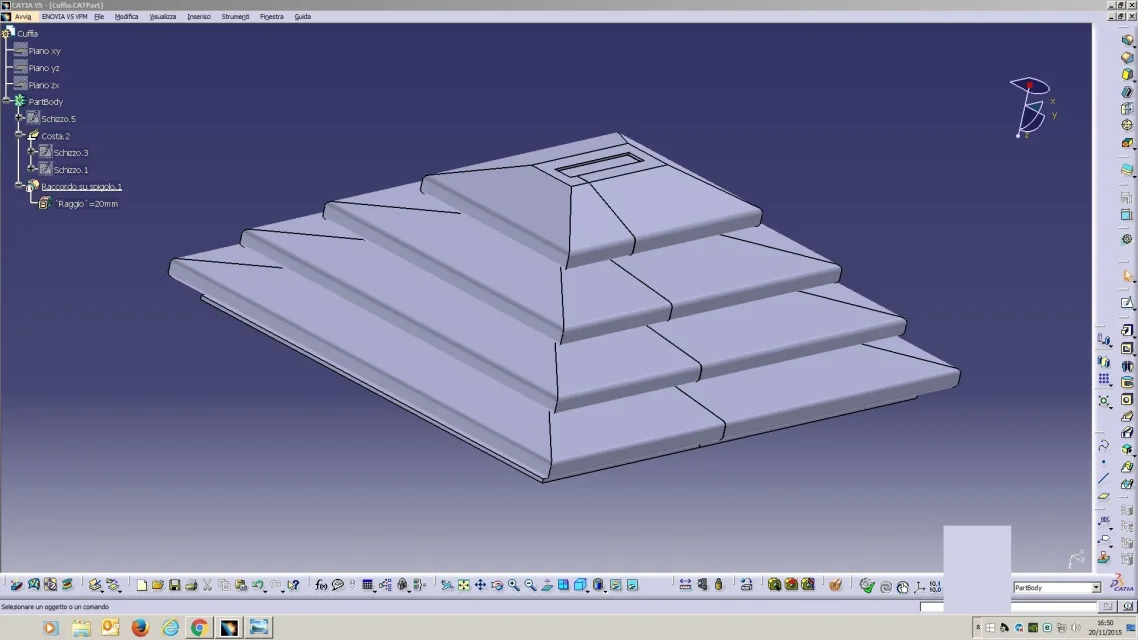
Task: Expand the Schizzo.1 tree node
Action: click(x=31, y=170)
